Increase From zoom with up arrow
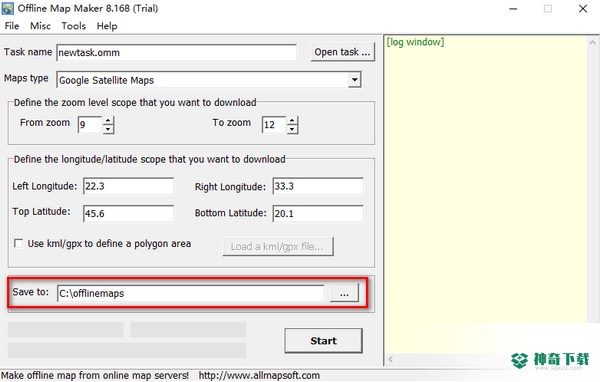 coord(108,121)
